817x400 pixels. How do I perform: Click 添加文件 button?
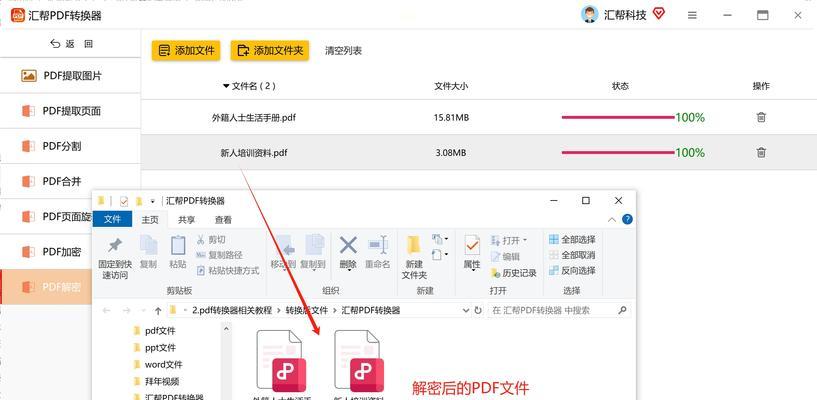pos(186,51)
